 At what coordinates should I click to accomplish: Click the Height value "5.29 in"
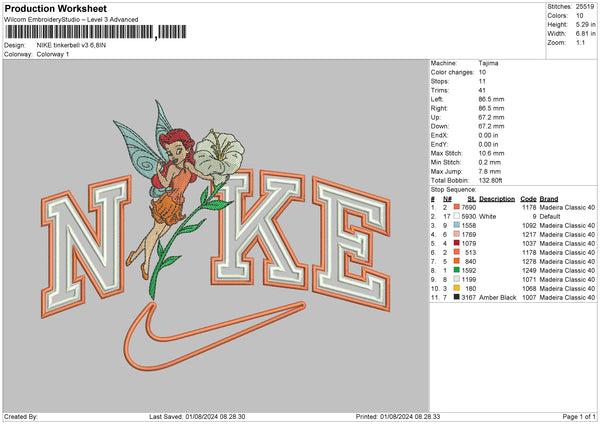pyautogui.click(x=585, y=24)
